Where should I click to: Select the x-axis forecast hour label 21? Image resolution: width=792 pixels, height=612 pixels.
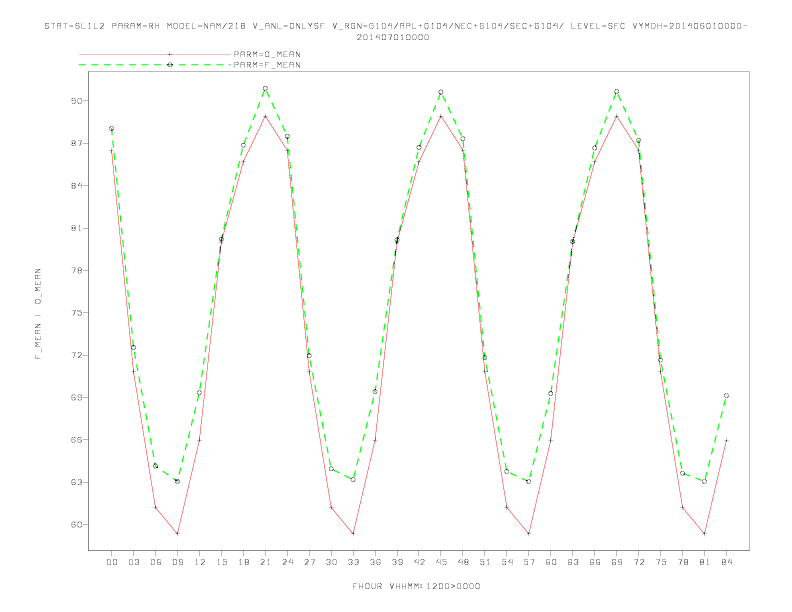click(265, 562)
